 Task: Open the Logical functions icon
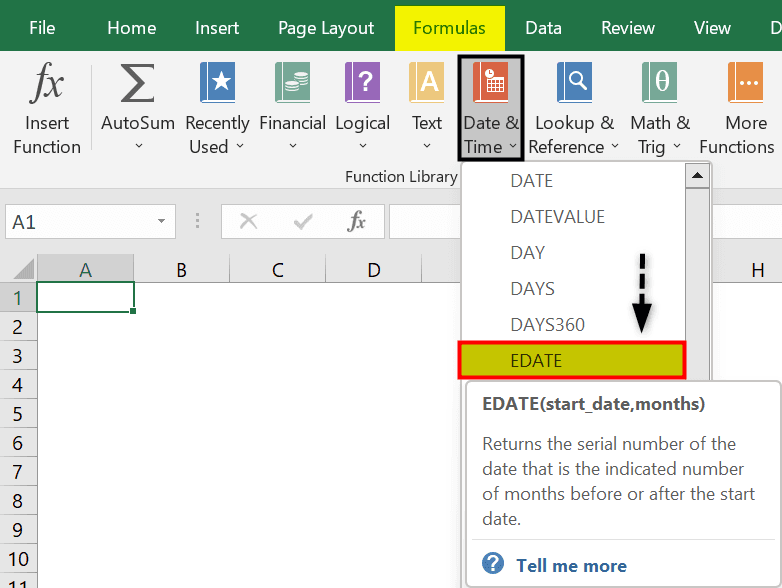pos(363,82)
